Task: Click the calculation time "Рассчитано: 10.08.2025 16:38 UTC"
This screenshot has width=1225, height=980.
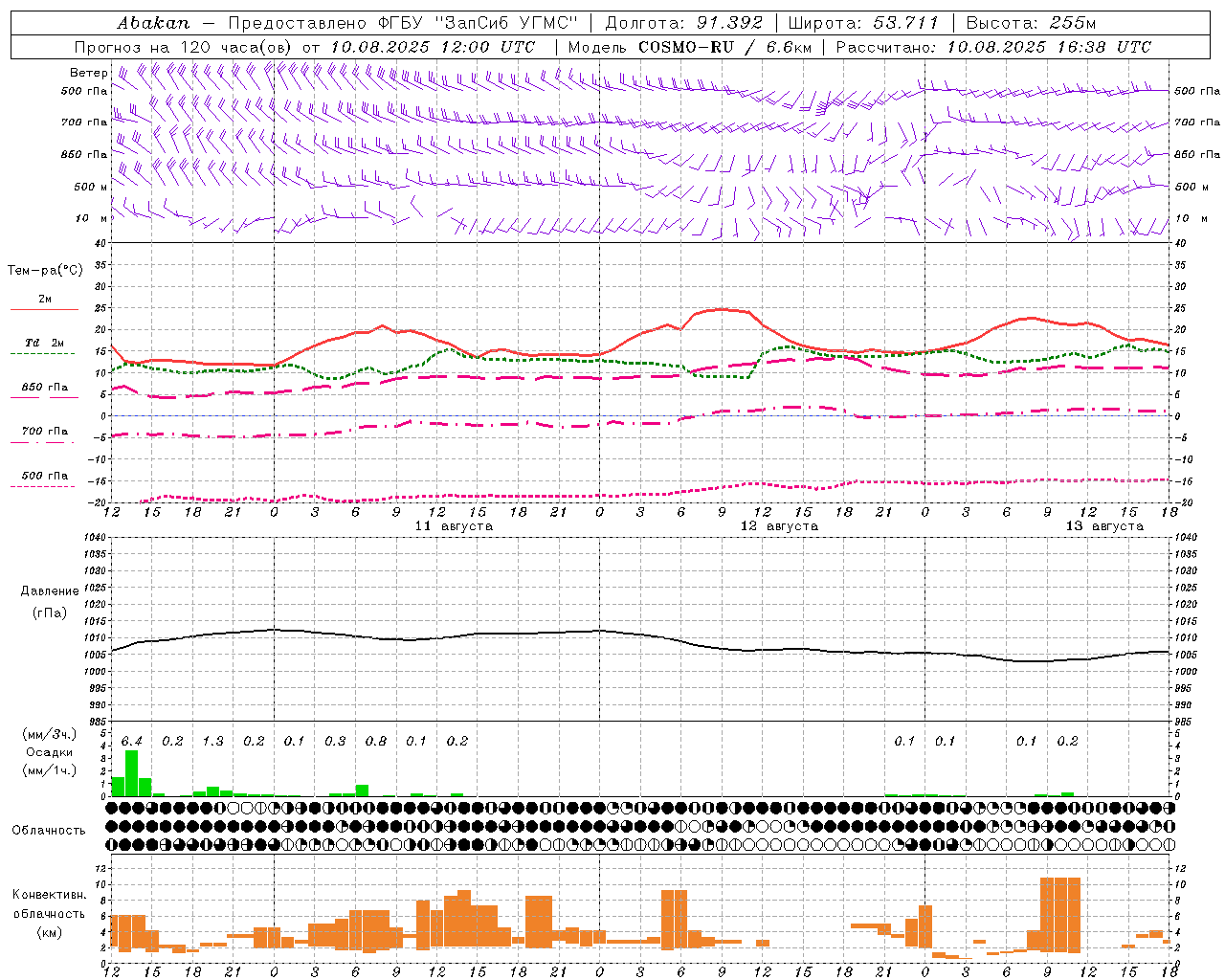Action: click(993, 47)
